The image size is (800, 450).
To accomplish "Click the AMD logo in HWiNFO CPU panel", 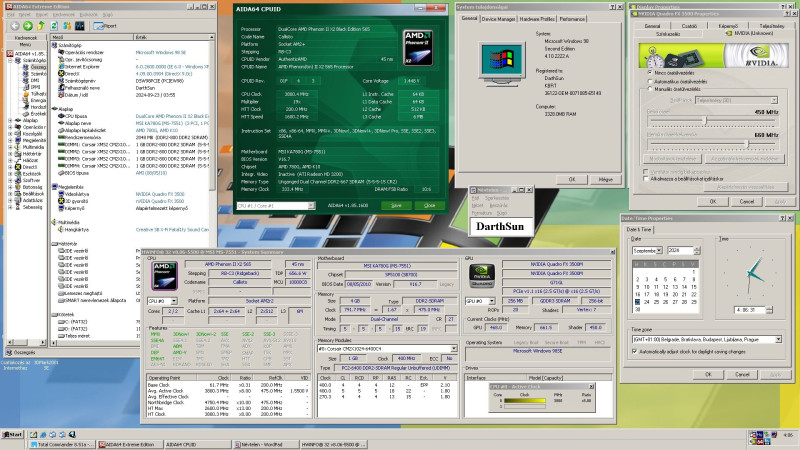I will 164,276.
